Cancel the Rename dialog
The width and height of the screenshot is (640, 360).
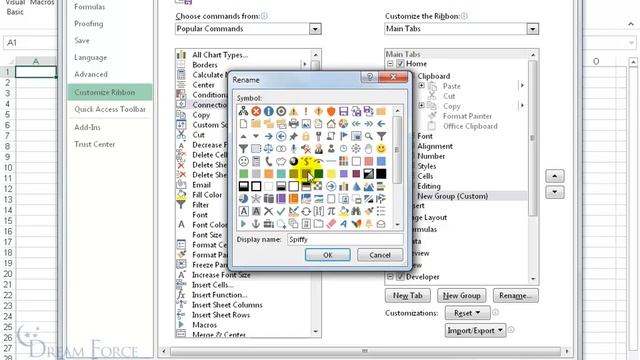point(380,255)
